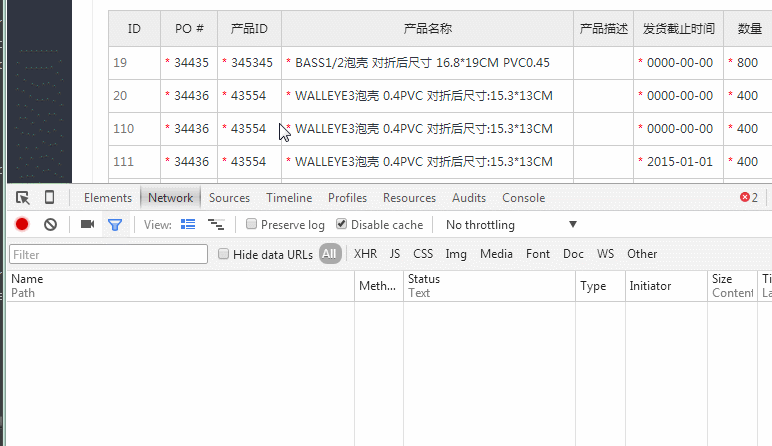Toggle the blue filter funnel icon
Viewport: 772px width, 446px height.
click(x=115, y=225)
